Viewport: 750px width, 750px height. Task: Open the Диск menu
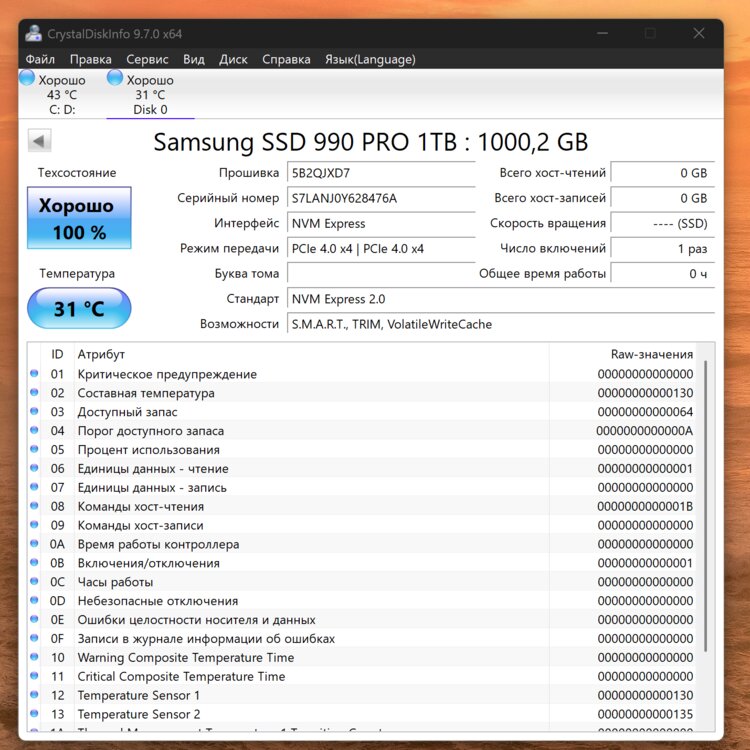click(x=233, y=59)
